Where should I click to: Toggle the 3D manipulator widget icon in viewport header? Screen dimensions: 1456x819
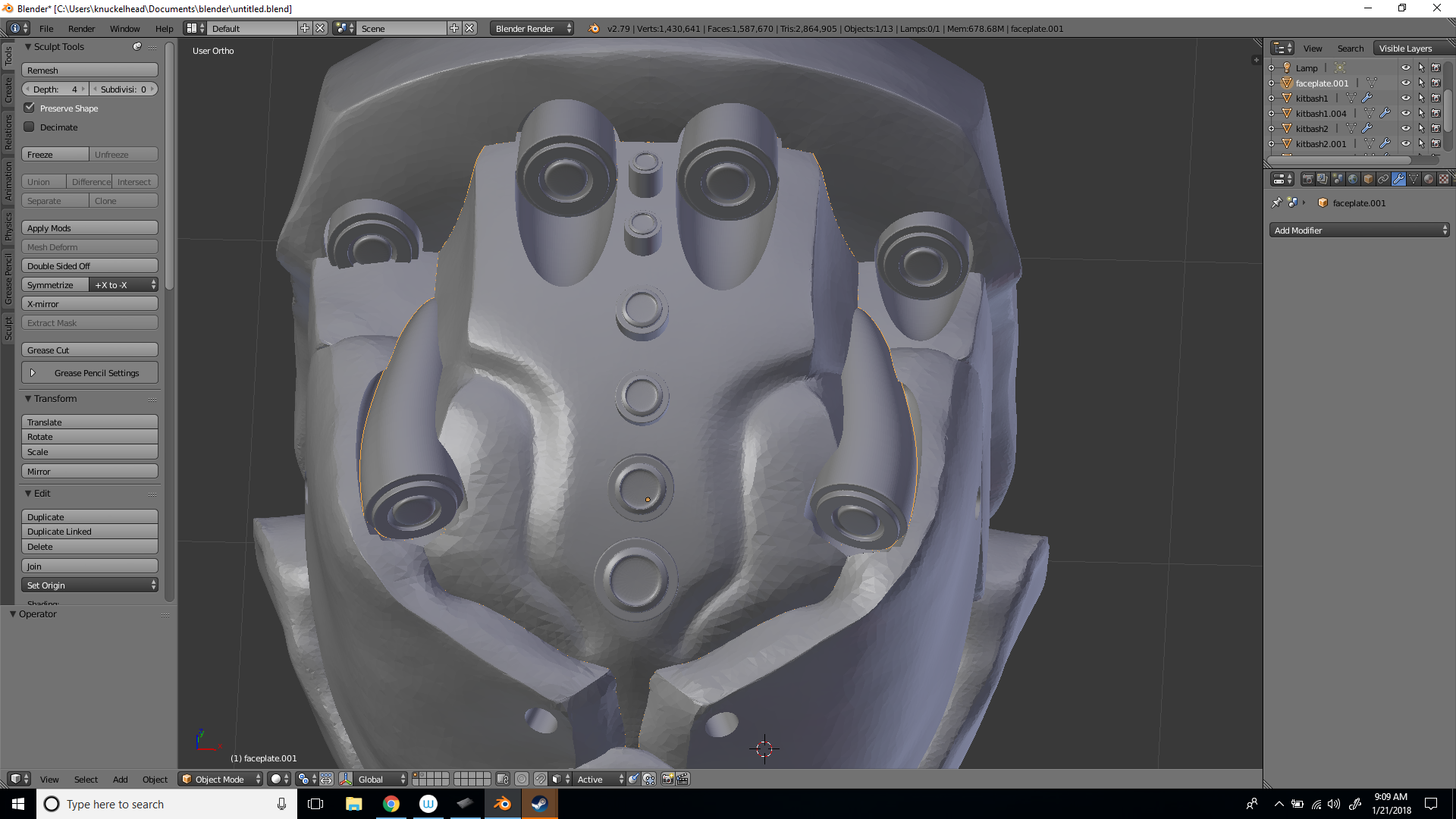point(346,779)
